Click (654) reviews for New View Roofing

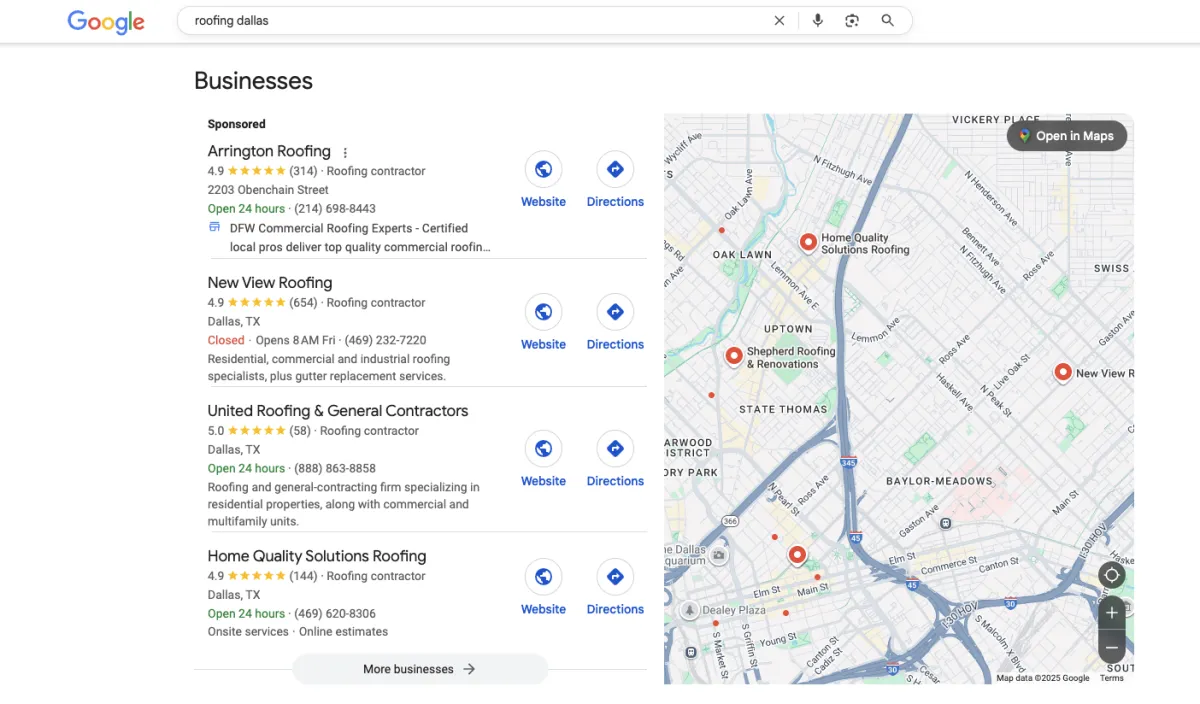tap(303, 303)
